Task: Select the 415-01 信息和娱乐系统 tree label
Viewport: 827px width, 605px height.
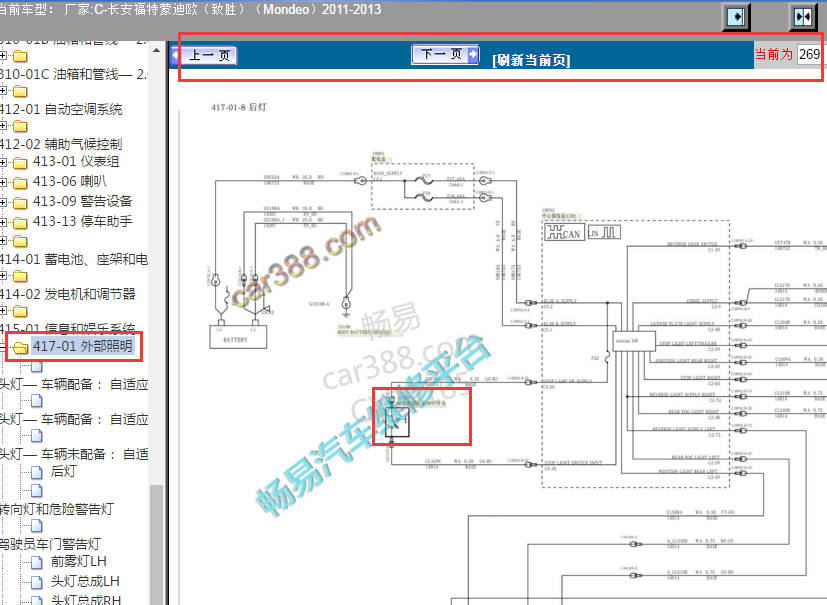Action: tap(68, 329)
